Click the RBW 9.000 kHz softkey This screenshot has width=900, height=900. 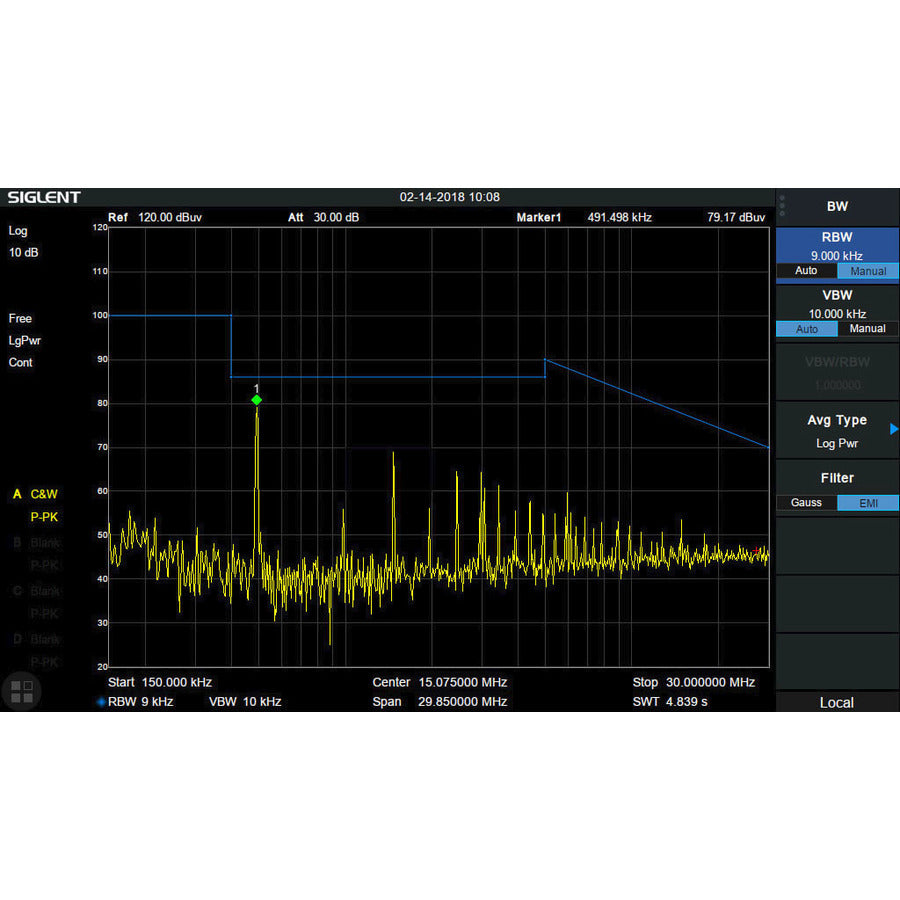click(x=836, y=247)
